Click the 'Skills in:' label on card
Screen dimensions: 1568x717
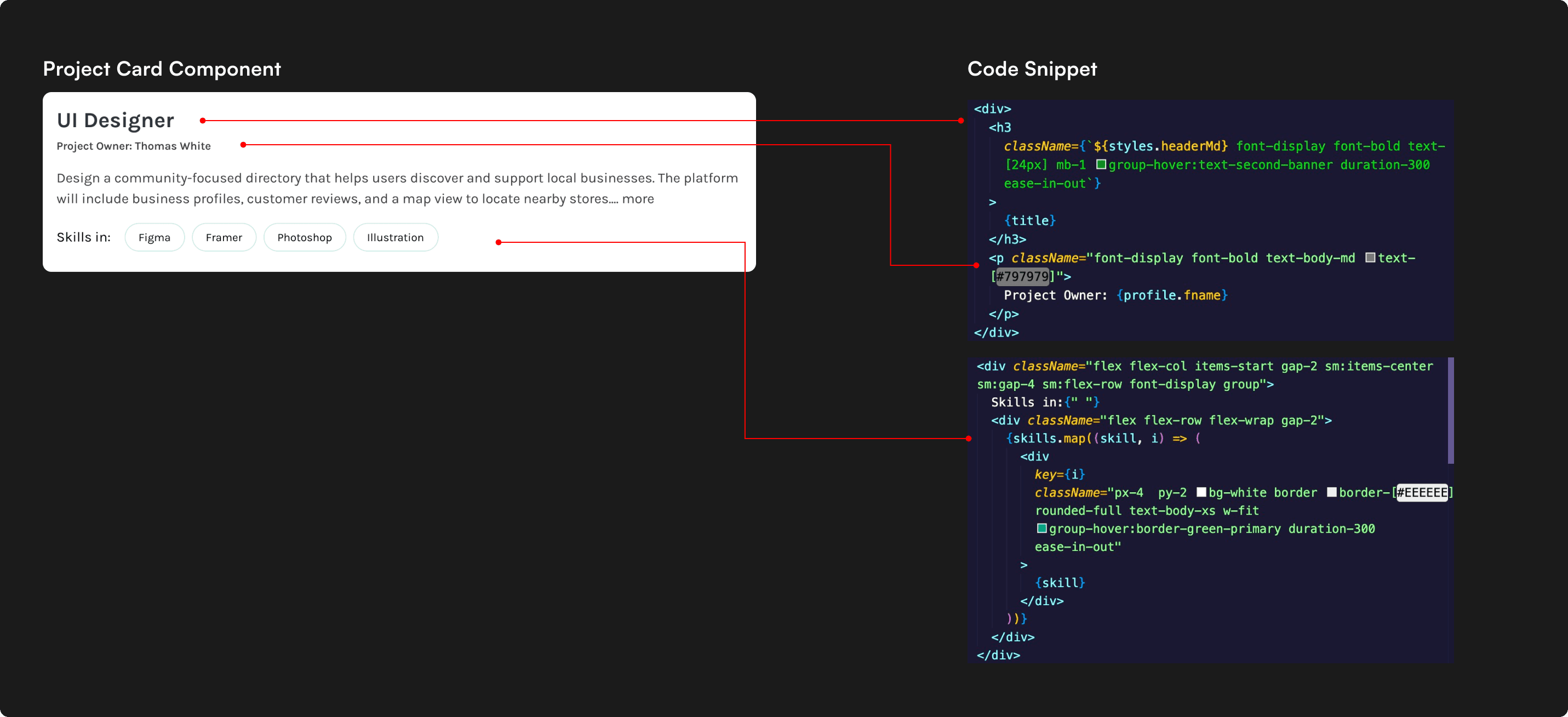[x=83, y=237]
